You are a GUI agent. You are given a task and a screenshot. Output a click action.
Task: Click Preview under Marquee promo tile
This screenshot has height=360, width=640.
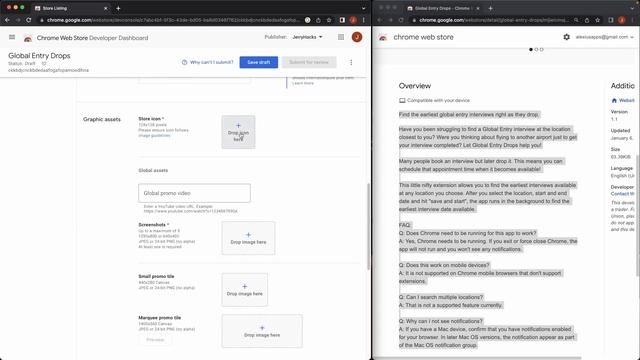155,340
